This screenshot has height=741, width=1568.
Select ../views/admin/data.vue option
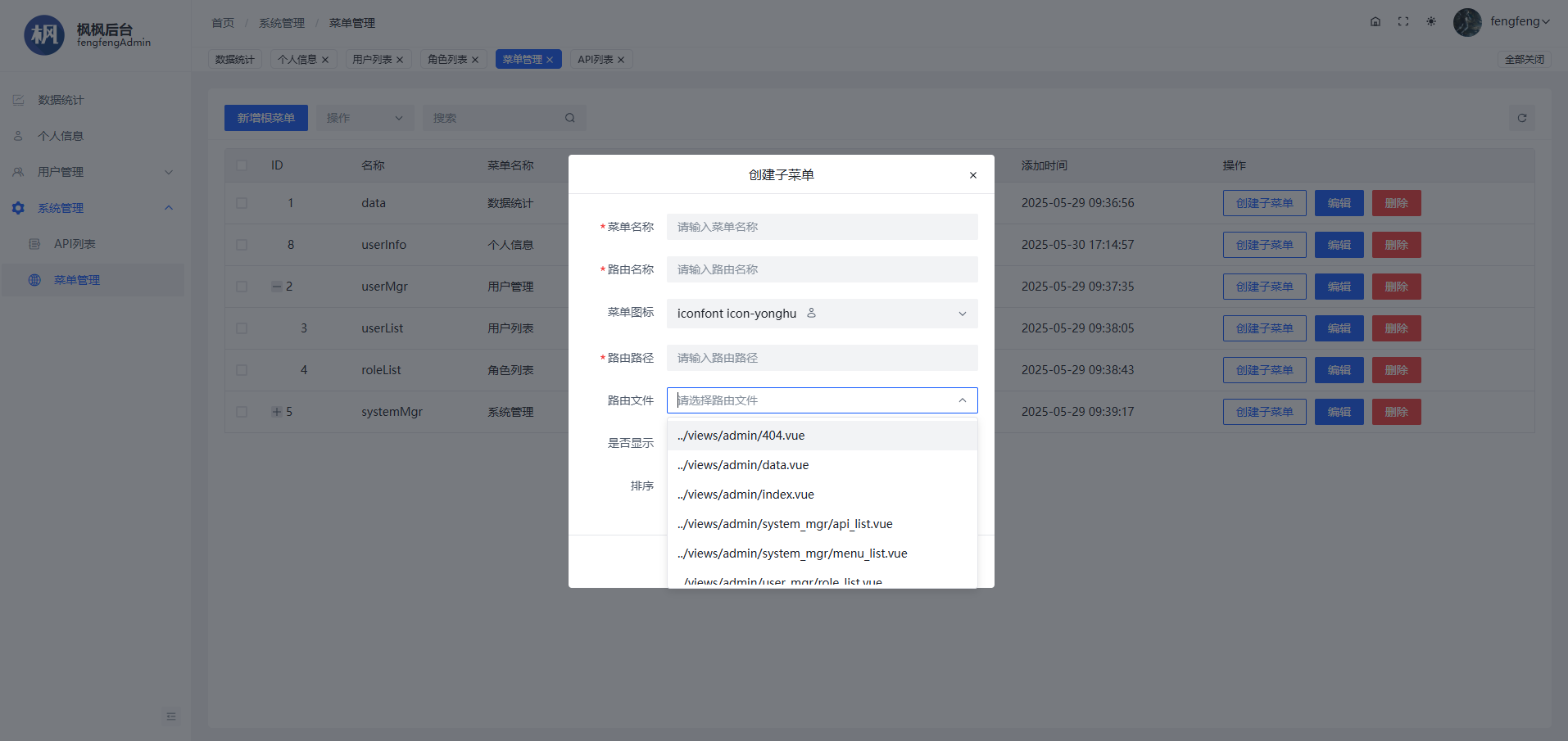743,465
